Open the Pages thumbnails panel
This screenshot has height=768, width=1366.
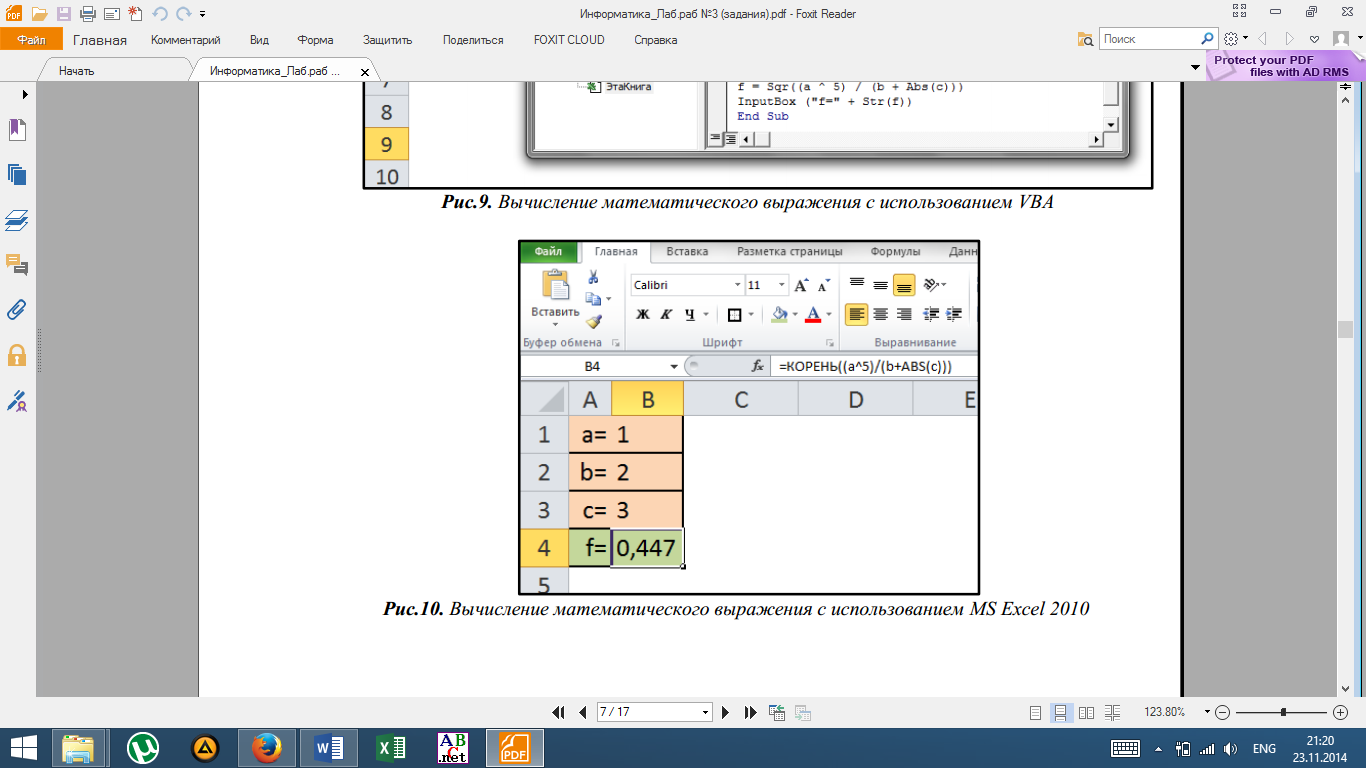17,175
